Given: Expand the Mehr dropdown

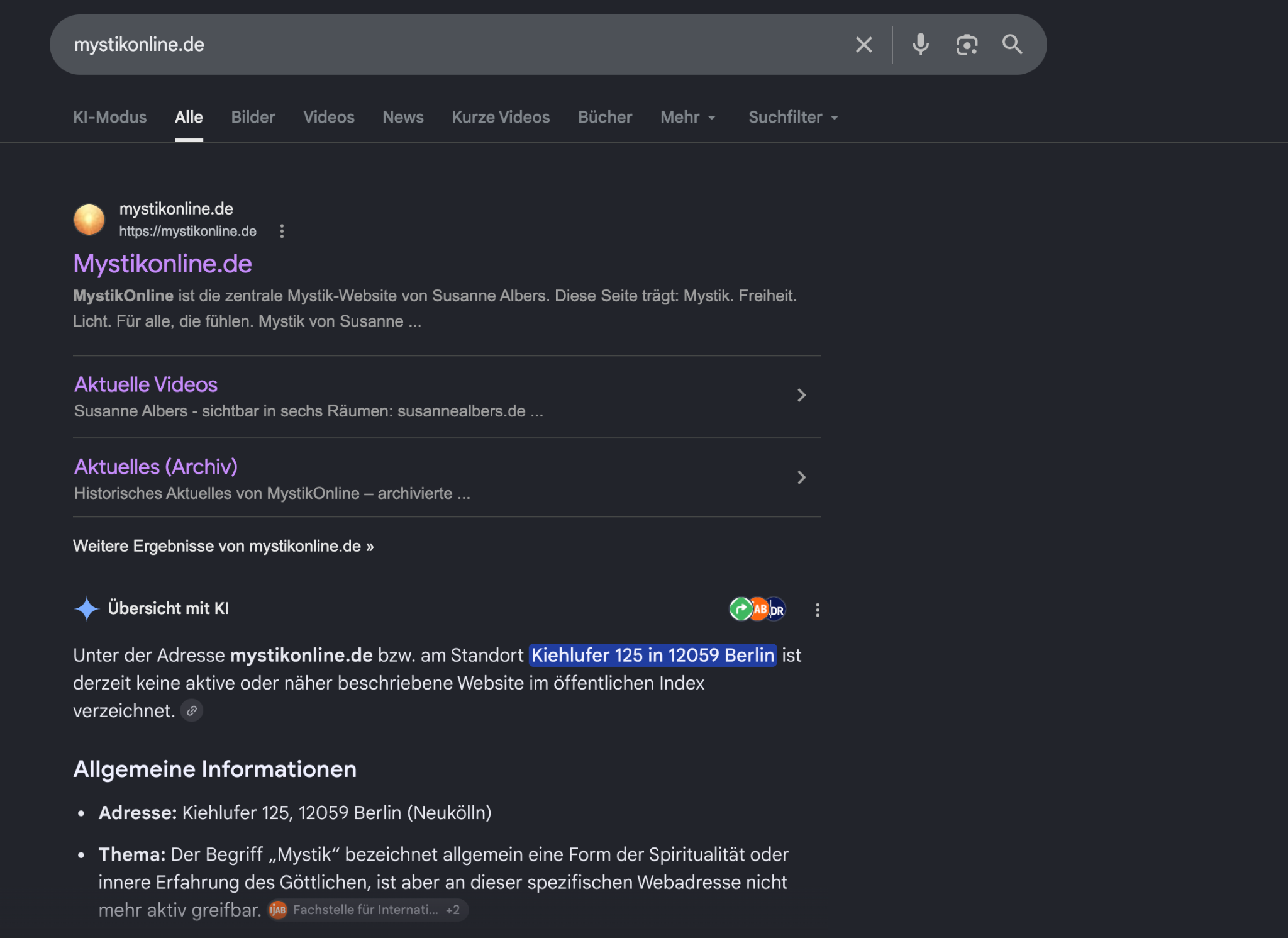Looking at the screenshot, I should (x=688, y=117).
